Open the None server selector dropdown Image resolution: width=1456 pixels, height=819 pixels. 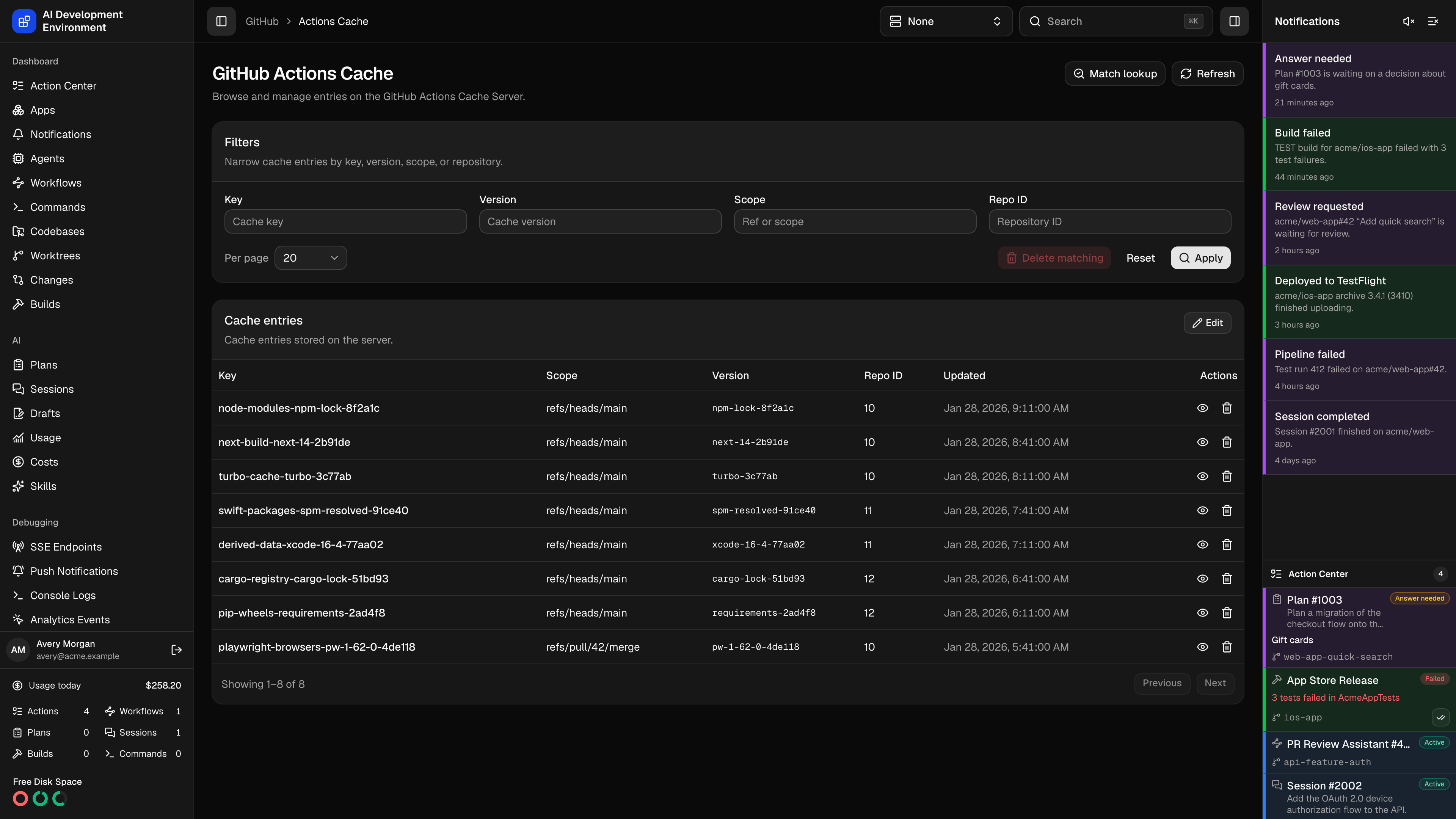point(946,22)
